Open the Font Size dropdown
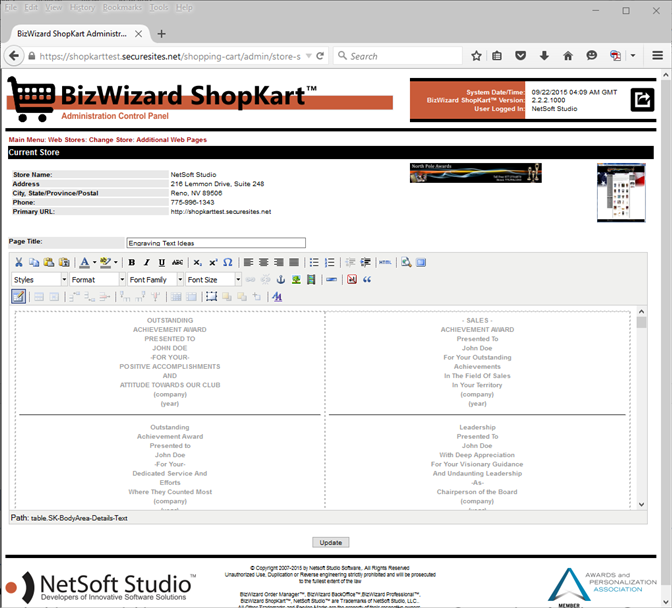 pyautogui.click(x=213, y=280)
